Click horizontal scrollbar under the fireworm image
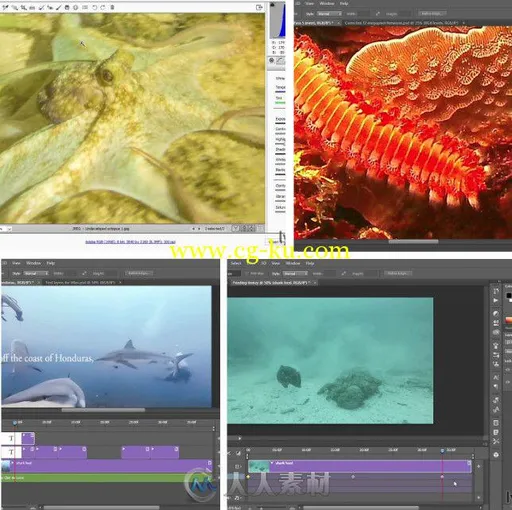The width and height of the screenshot is (512, 510). tap(413, 242)
